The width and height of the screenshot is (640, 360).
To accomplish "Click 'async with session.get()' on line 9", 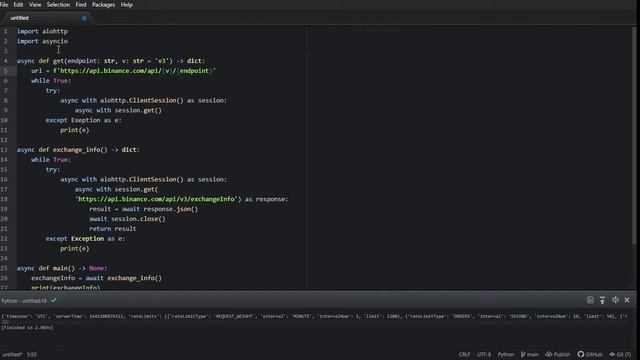I will [x=118, y=110].
